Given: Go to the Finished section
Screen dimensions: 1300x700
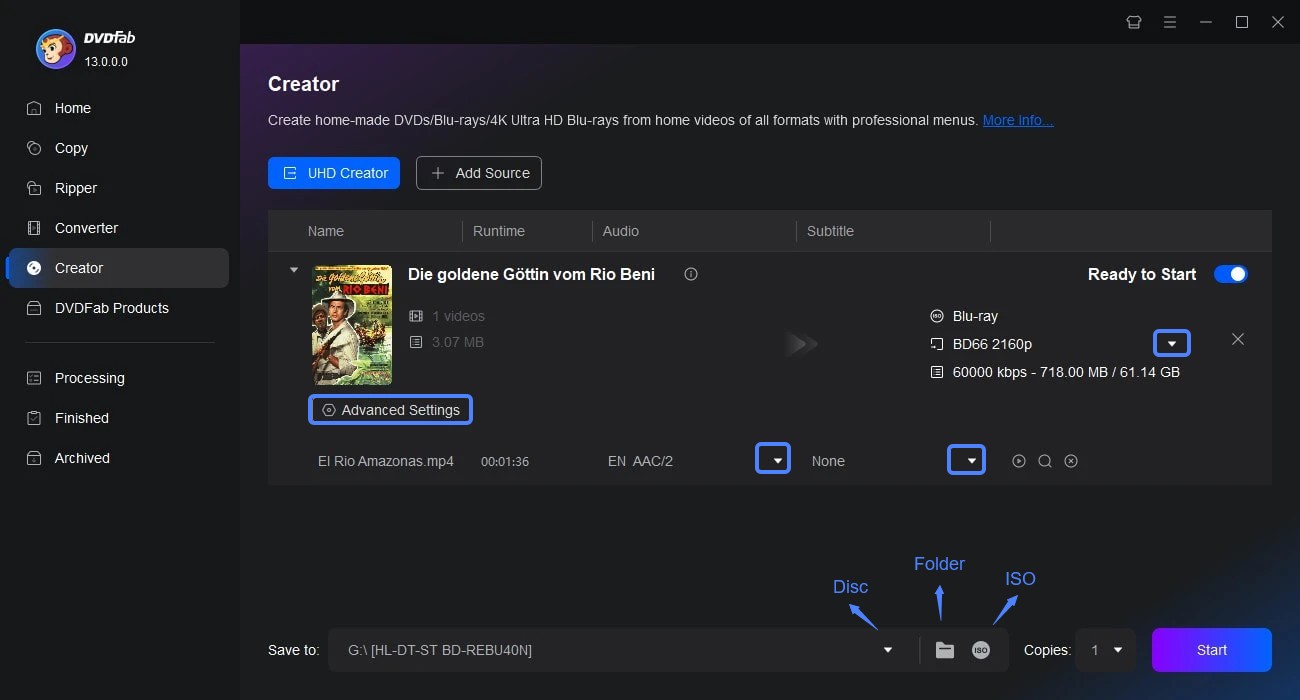Looking at the screenshot, I should click(80, 418).
